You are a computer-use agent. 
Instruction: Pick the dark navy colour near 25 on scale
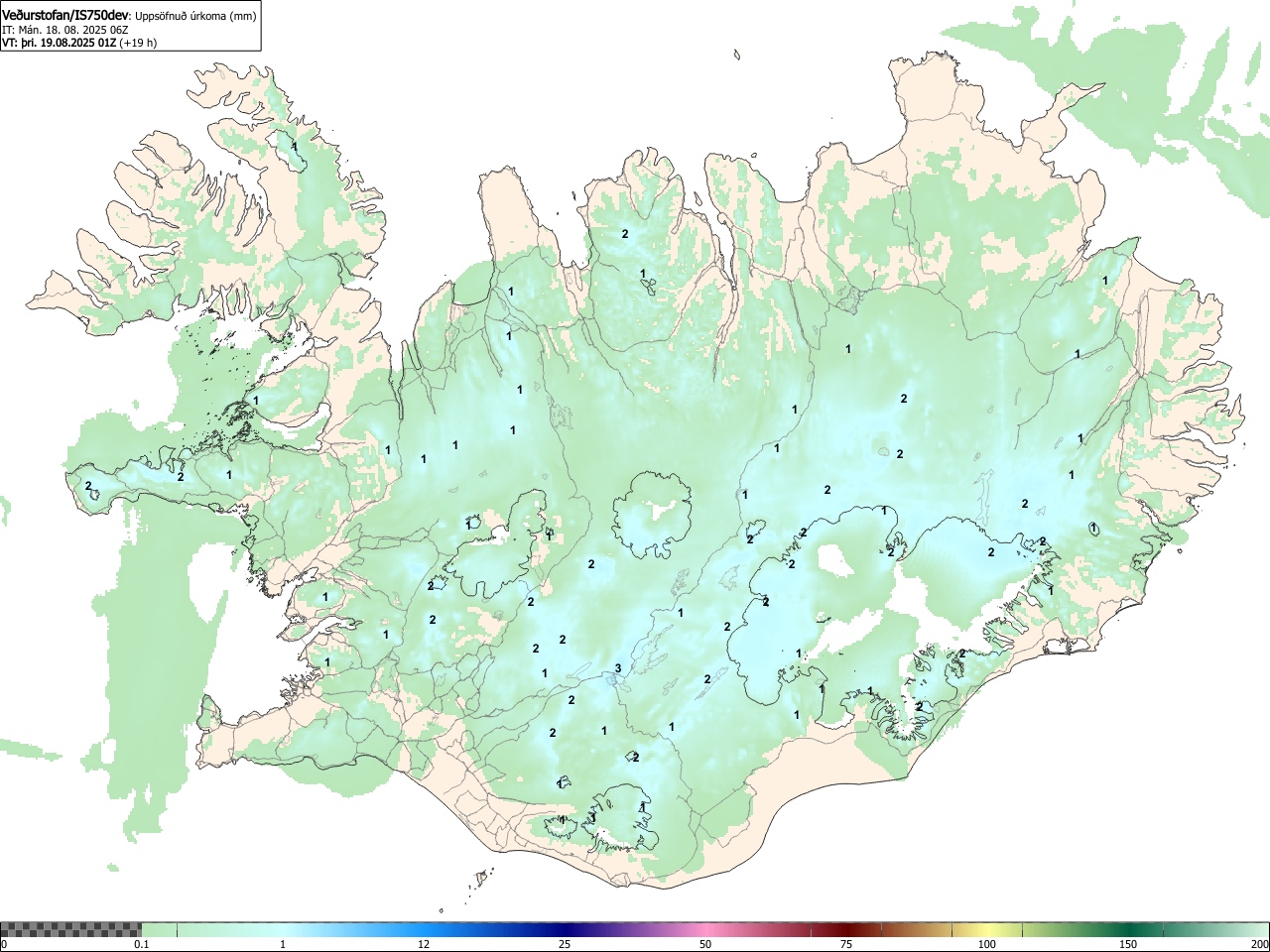point(564,929)
